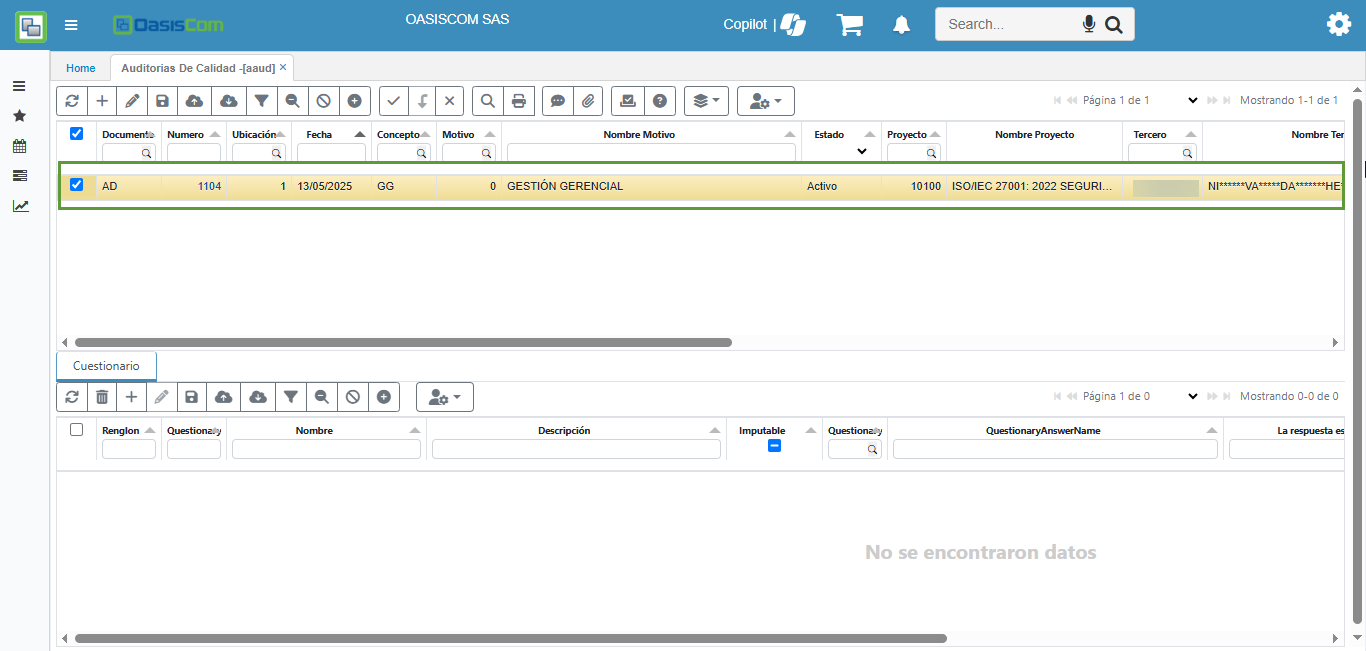Save with the Cuestionario floppy disk icon
The height and width of the screenshot is (651, 1366).
click(192, 397)
